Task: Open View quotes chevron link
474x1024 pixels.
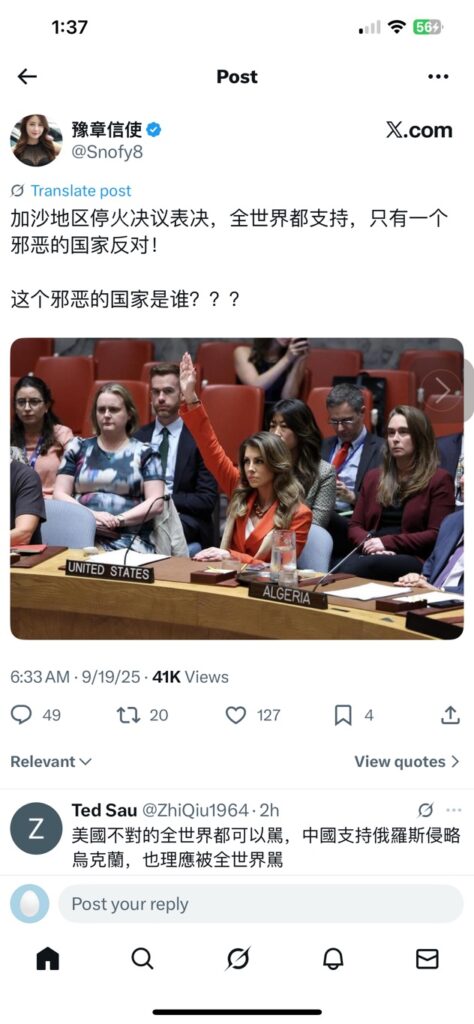Action: 407,761
